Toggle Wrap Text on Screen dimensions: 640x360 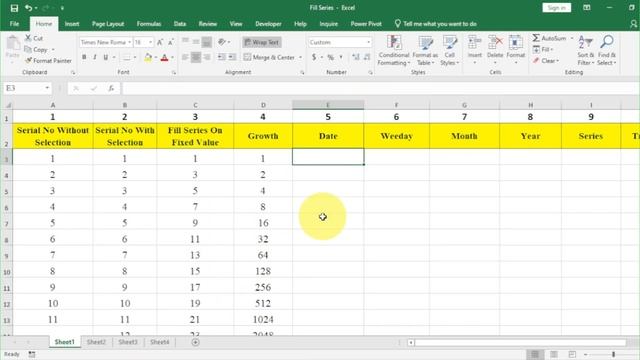[262, 42]
